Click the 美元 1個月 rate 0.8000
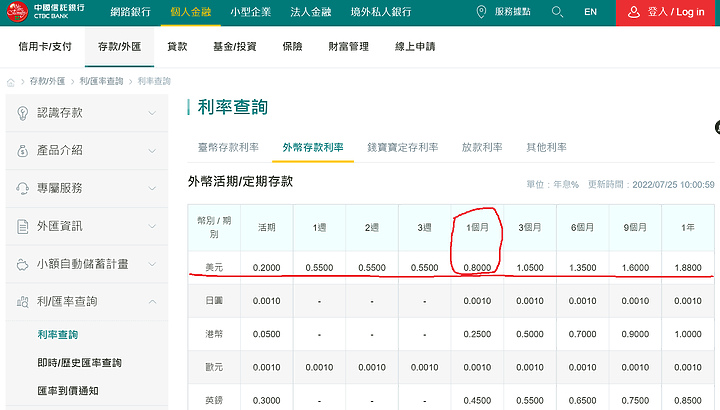 point(478,268)
